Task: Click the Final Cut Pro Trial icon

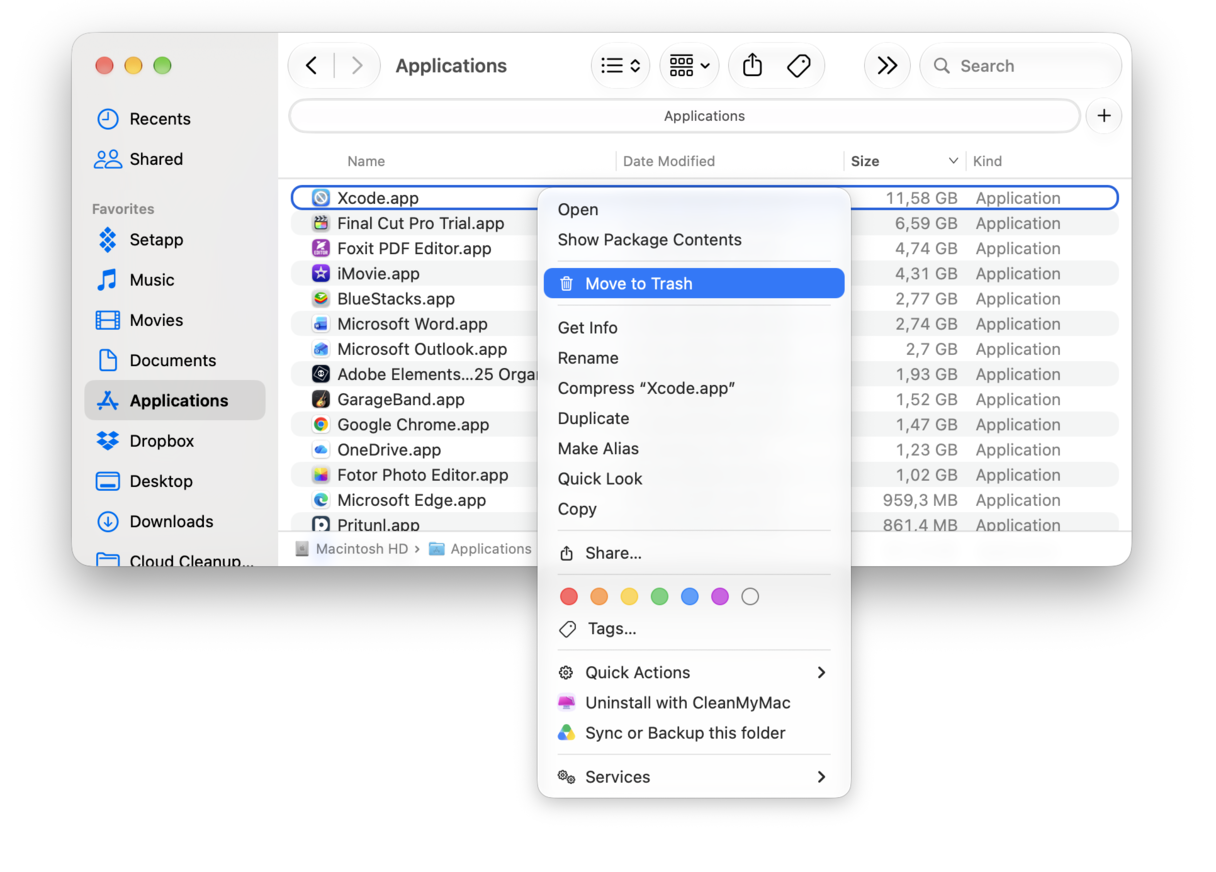Action: [321, 223]
